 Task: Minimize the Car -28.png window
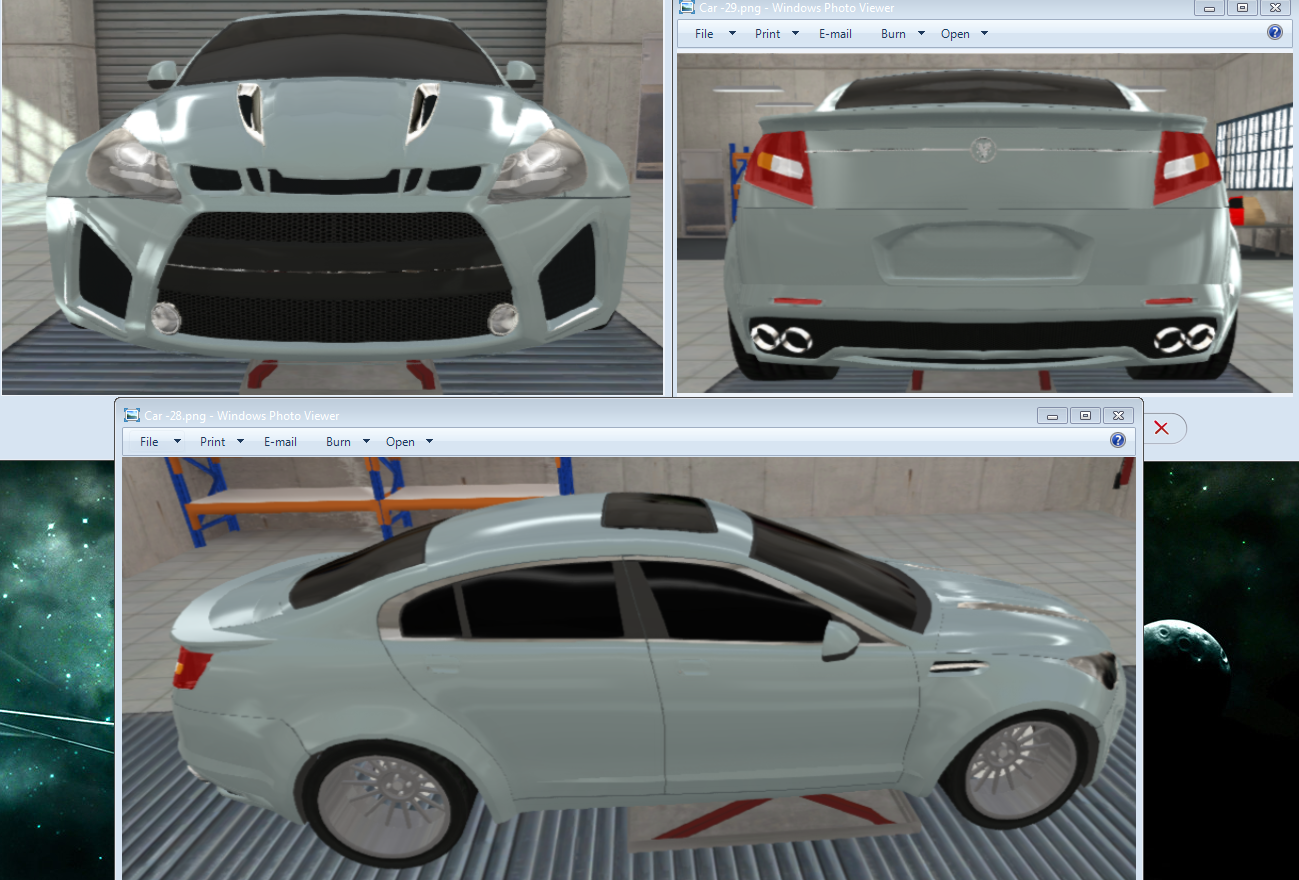1052,415
